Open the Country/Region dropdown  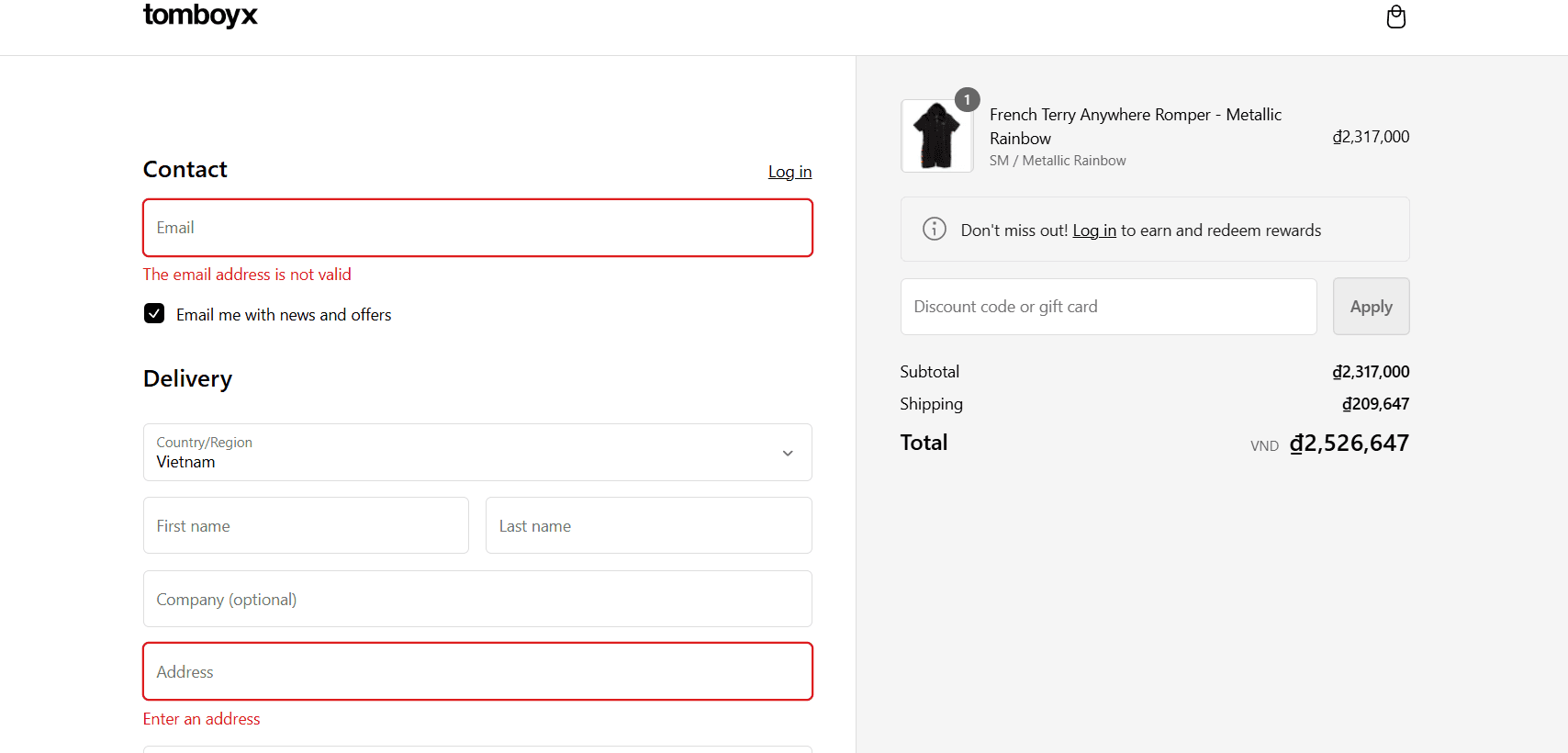[x=477, y=452]
